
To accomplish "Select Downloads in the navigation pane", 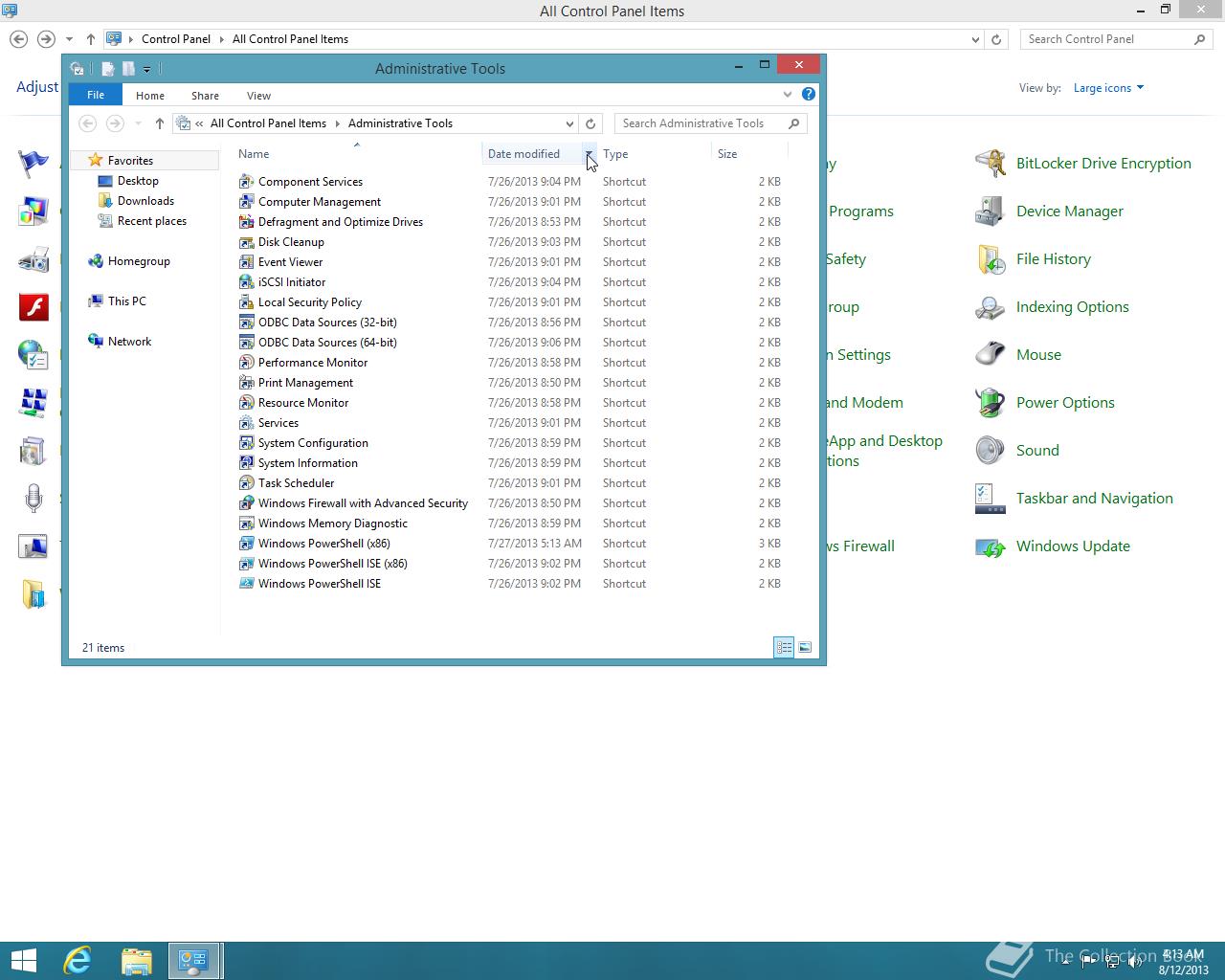I will click(145, 201).
